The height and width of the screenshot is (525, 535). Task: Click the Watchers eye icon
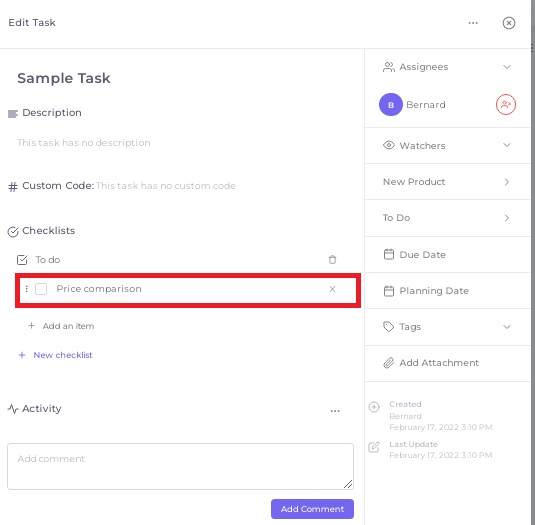coord(389,145)
